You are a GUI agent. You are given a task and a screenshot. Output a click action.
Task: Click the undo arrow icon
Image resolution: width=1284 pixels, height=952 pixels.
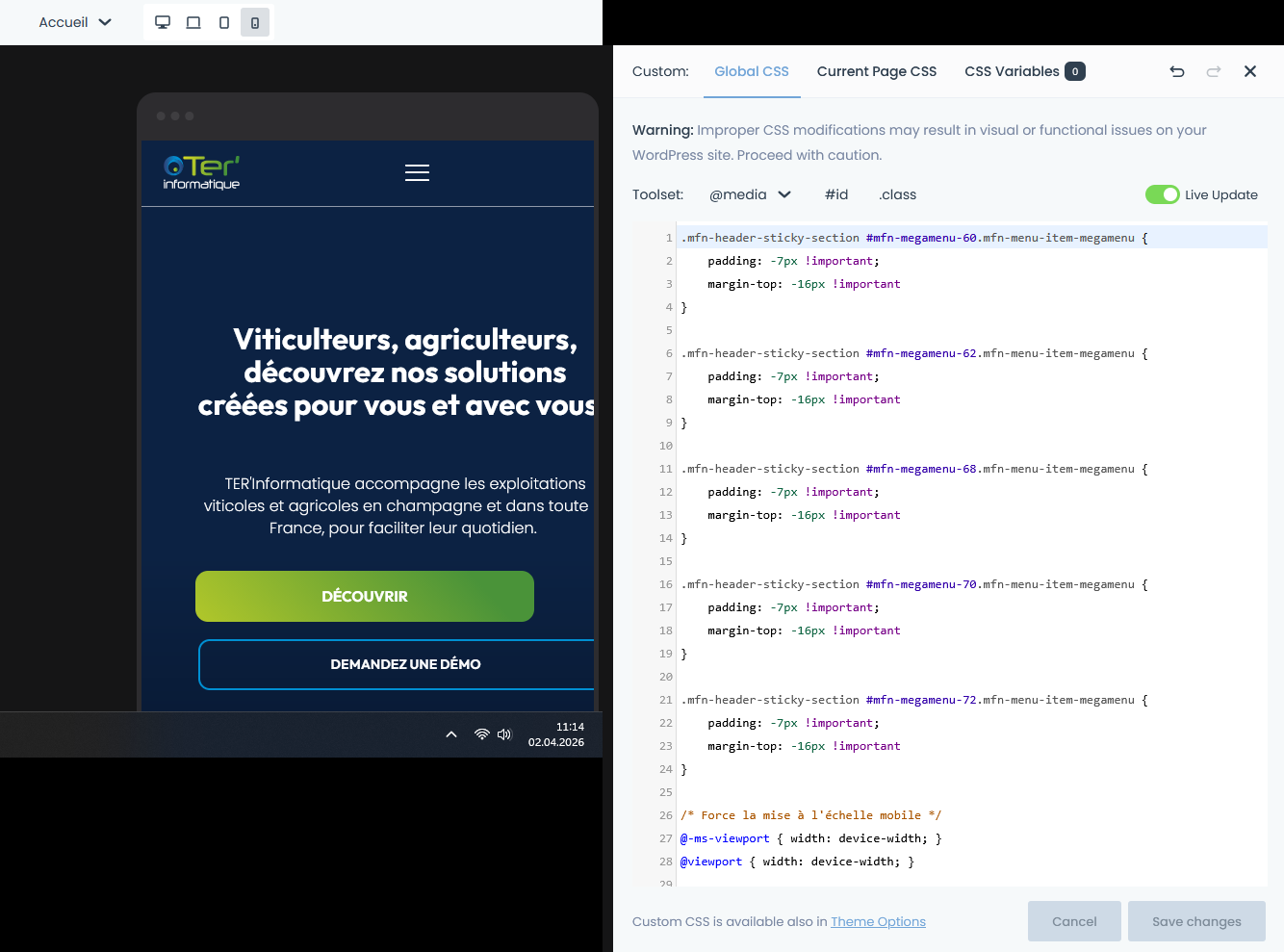[x=1176, y=71]
